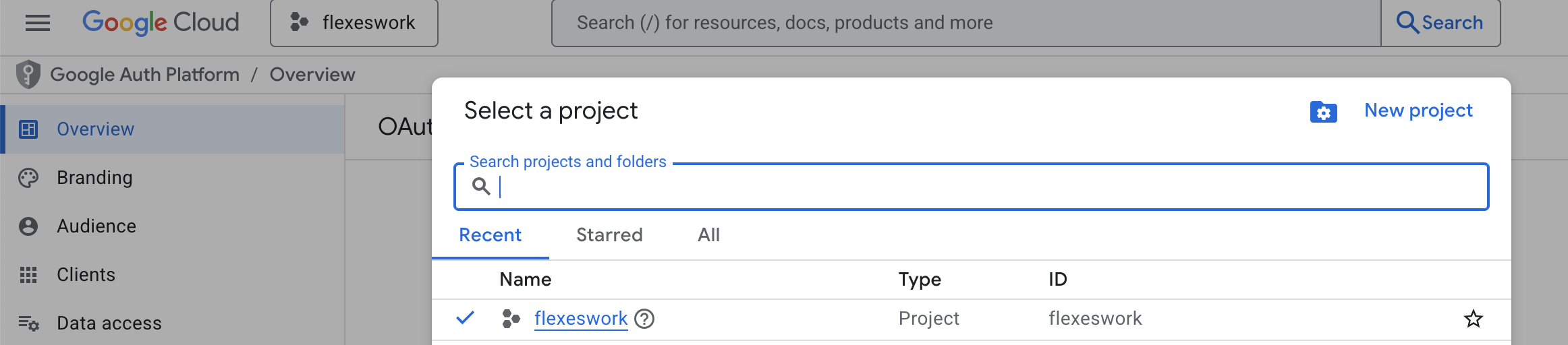The width and height of the screenshot is (1568, 345).
Task: Click the Google Cloud logo
Action: pos(161,23)
